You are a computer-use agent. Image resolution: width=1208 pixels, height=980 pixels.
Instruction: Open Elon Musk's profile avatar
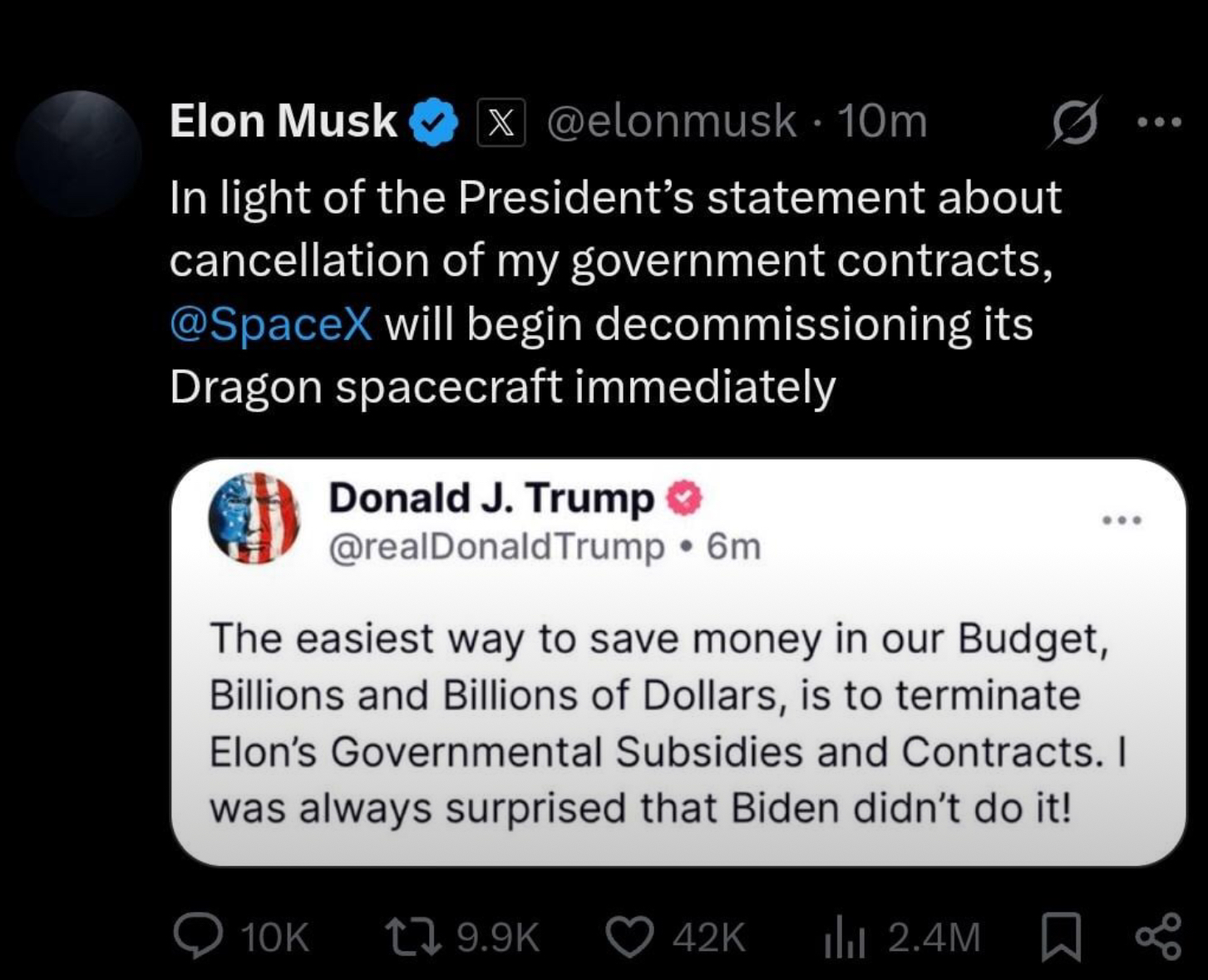[x=80, y=154]
